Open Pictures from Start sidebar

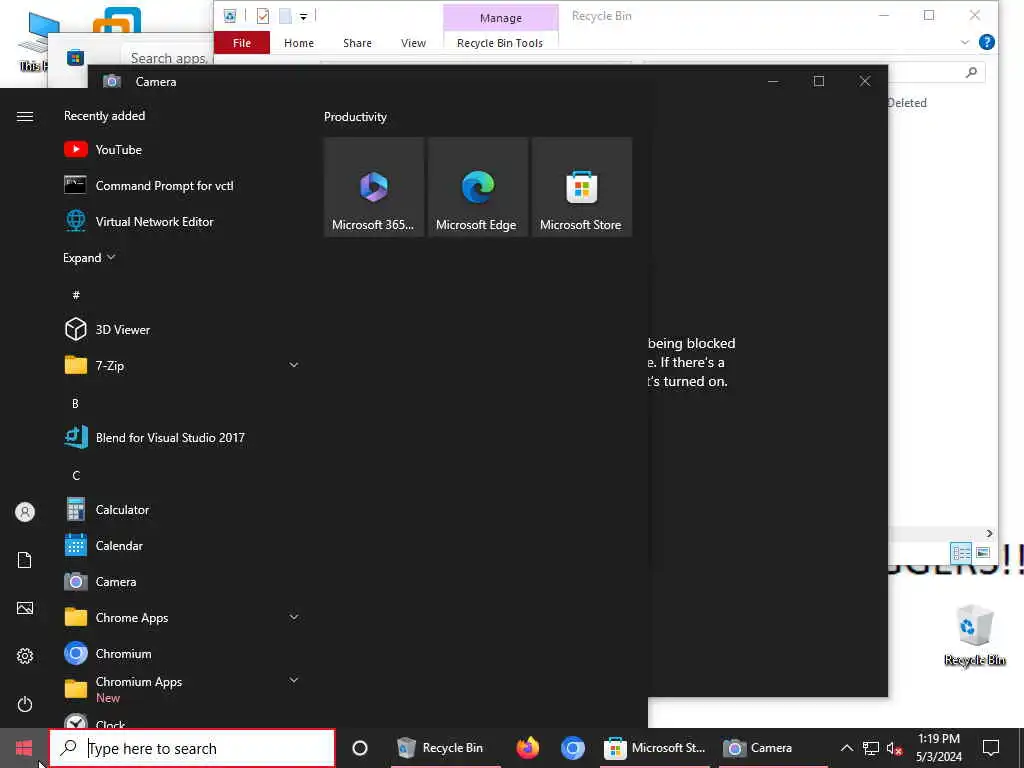[25, 608]
